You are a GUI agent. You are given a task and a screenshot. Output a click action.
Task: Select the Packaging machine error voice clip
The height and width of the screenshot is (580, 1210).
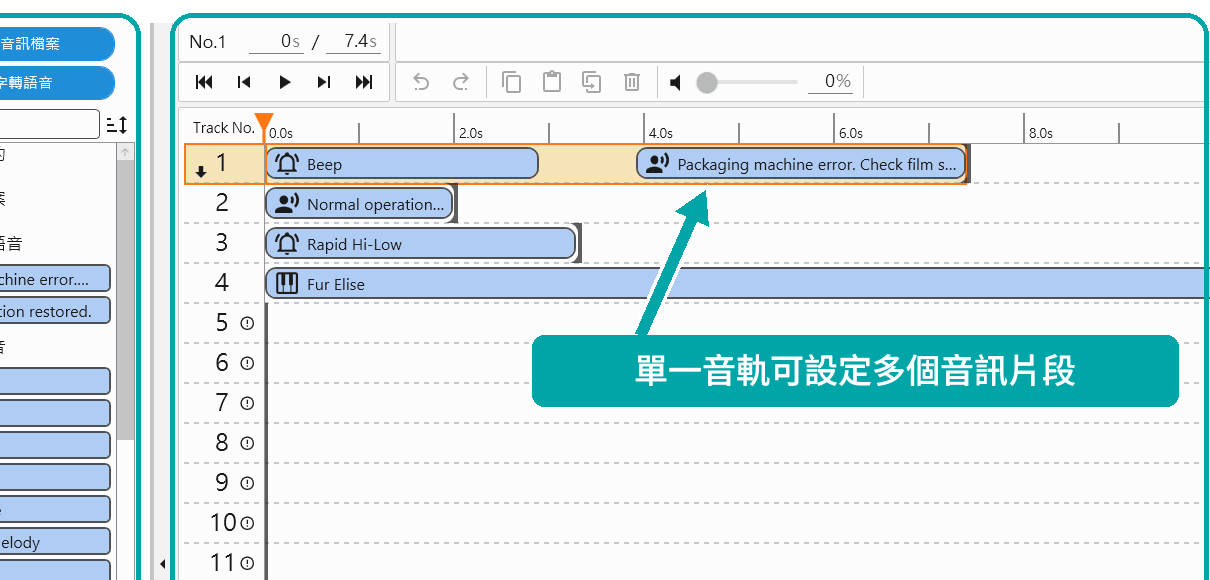click(802, 164)
